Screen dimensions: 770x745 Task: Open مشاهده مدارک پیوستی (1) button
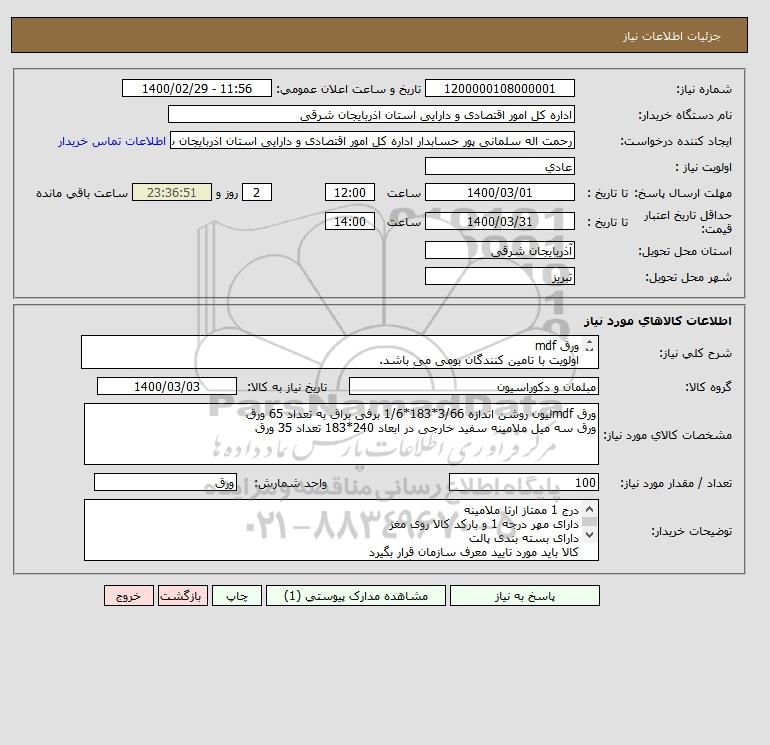click(x=356, y=596)
